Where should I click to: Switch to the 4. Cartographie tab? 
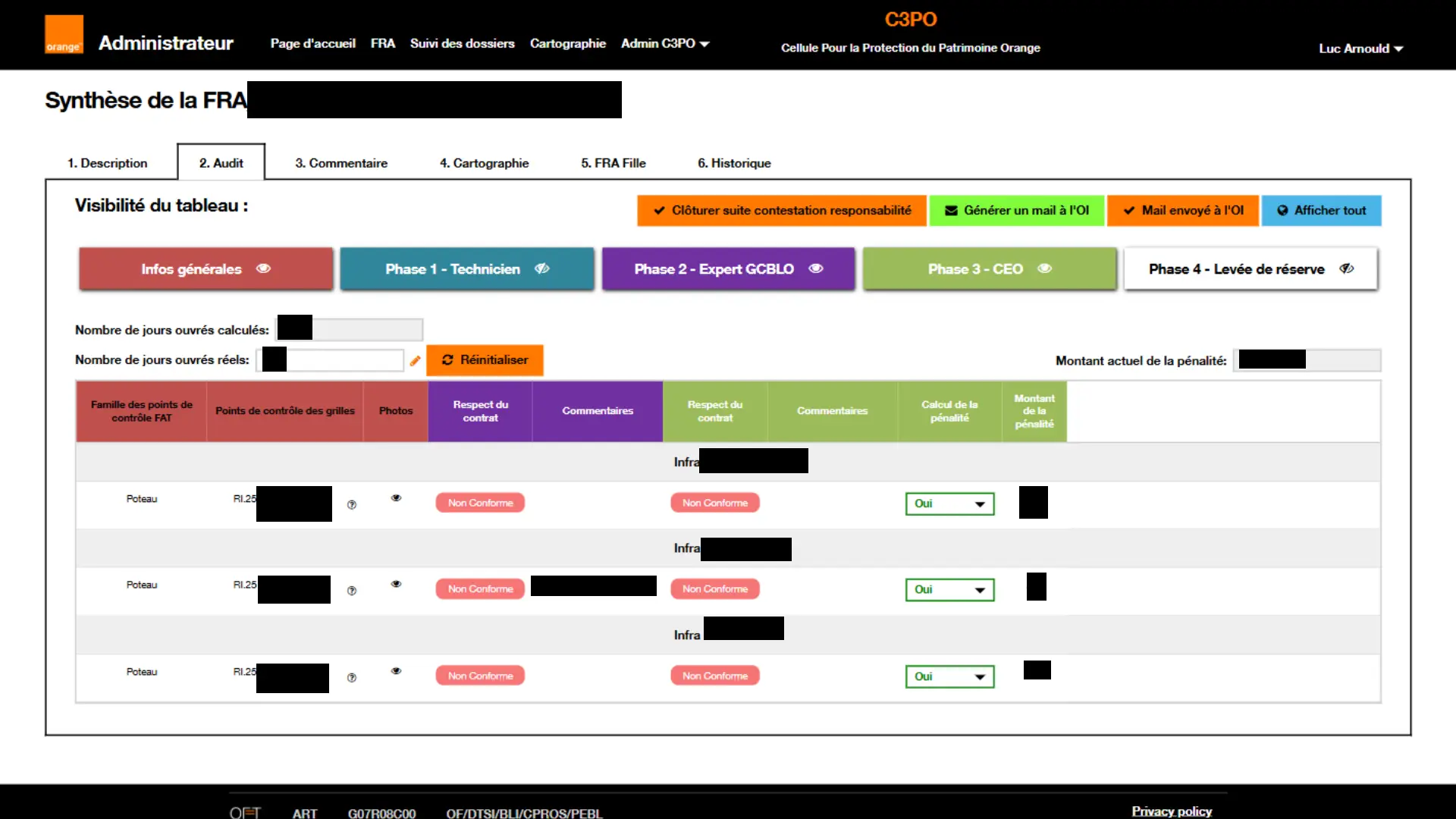pyautogui.click(x=484, y=163)
